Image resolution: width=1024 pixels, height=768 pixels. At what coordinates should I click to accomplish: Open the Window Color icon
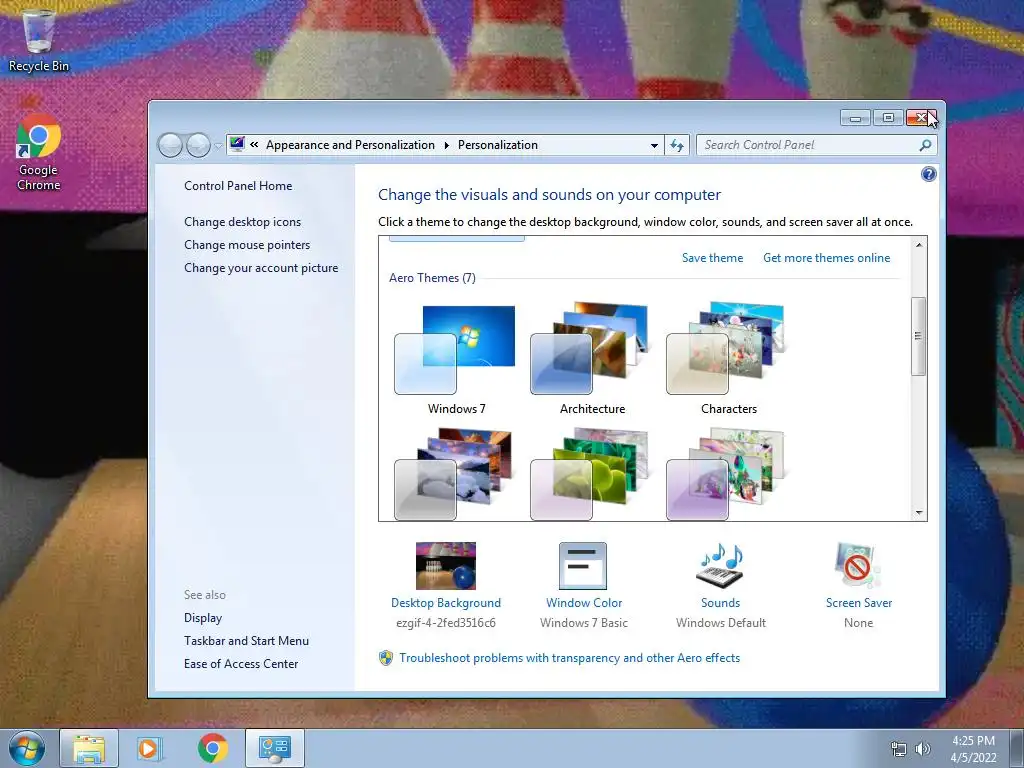[x=583, y=566]
